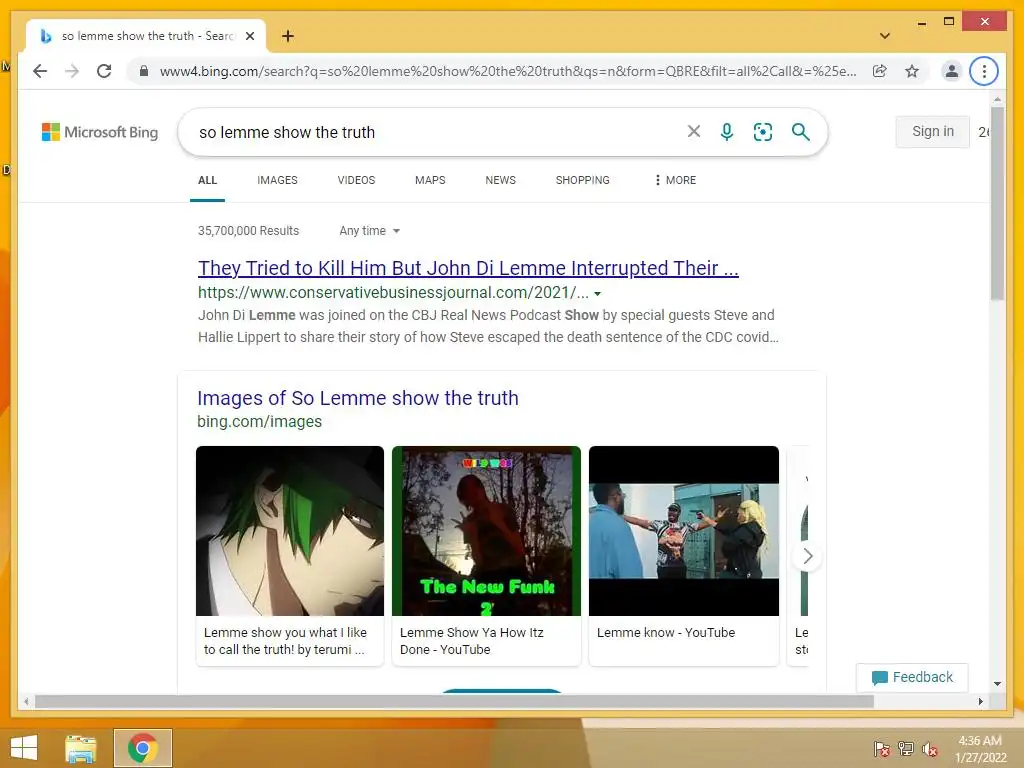
Task: Switch to the SHOPPING tab
Action: [583, 180]
